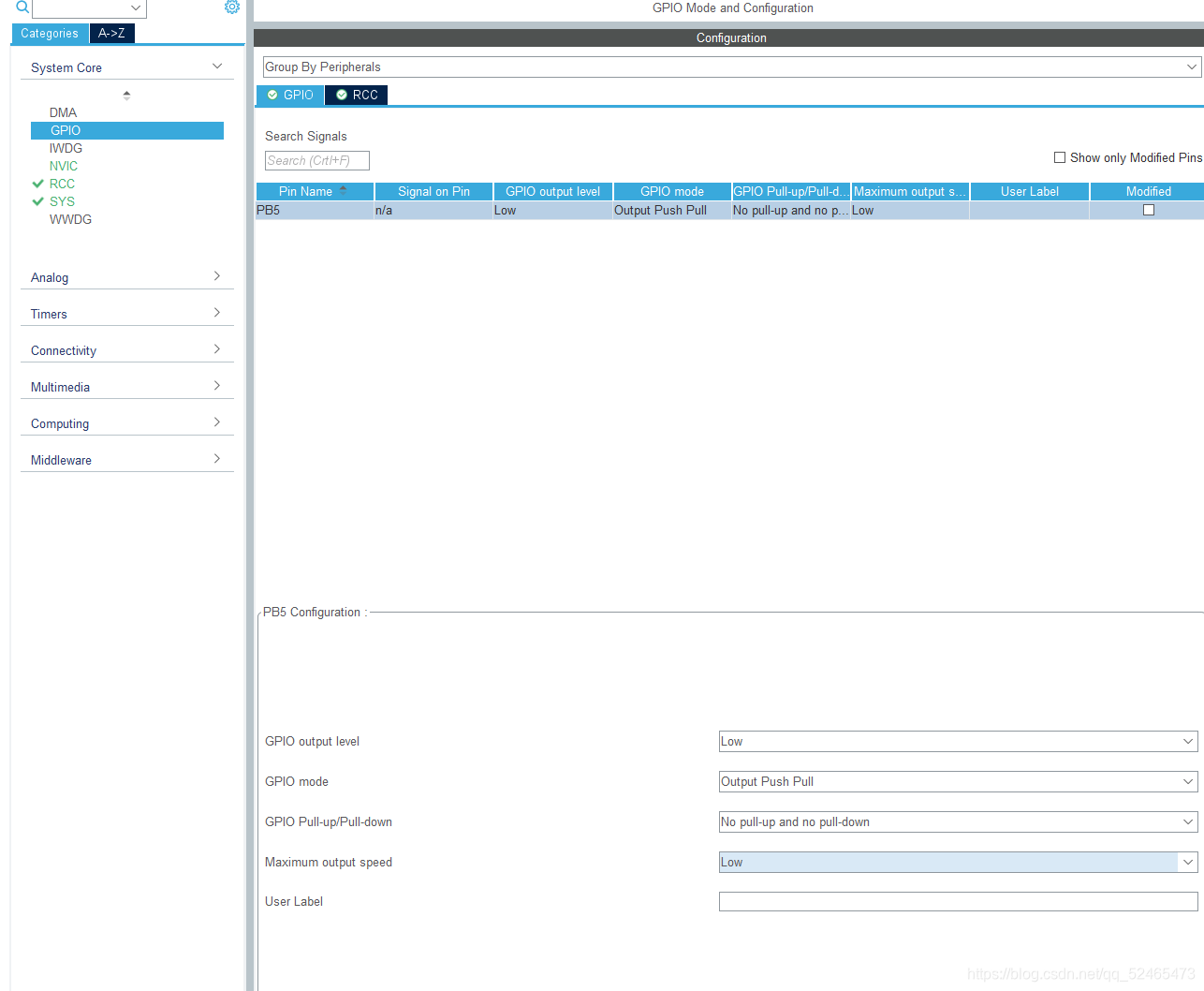Toggle Show only Modified Pins checkbox

tap(1060, 157)
